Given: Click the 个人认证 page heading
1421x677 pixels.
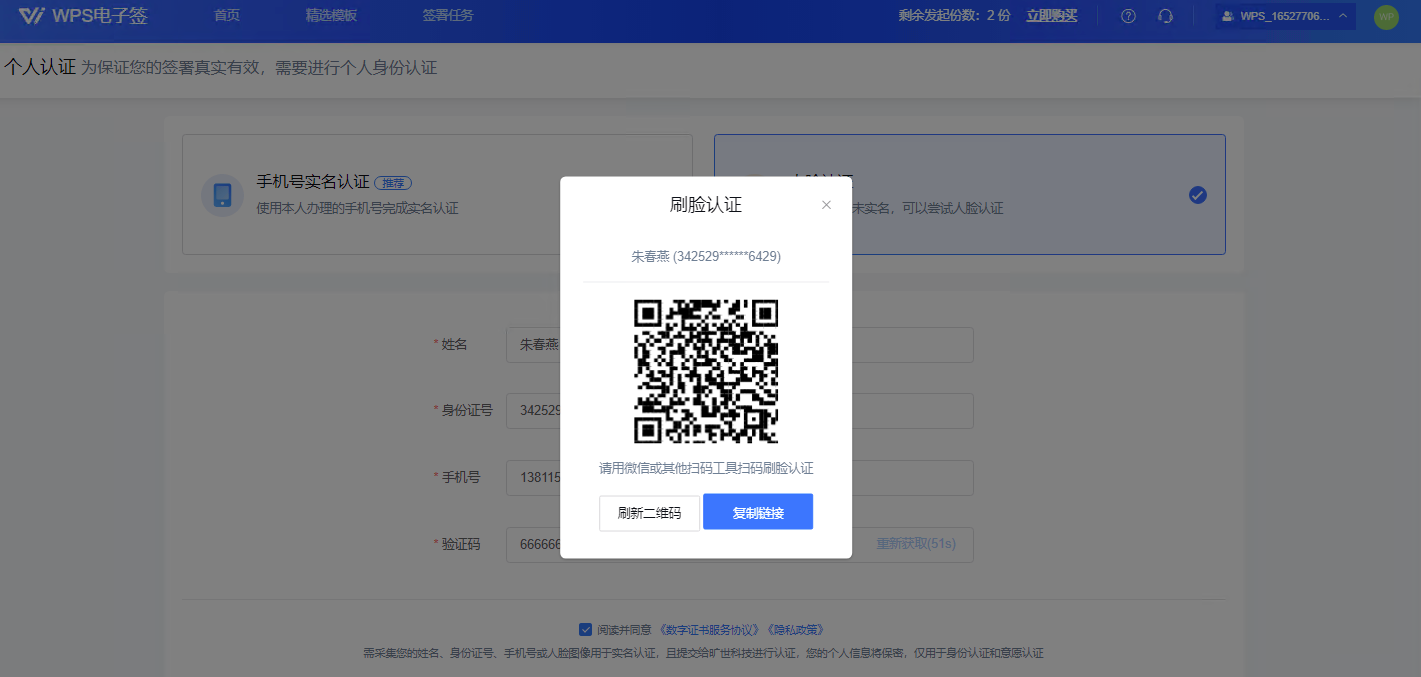Looking at the screenshot, I should click(40, 68).
